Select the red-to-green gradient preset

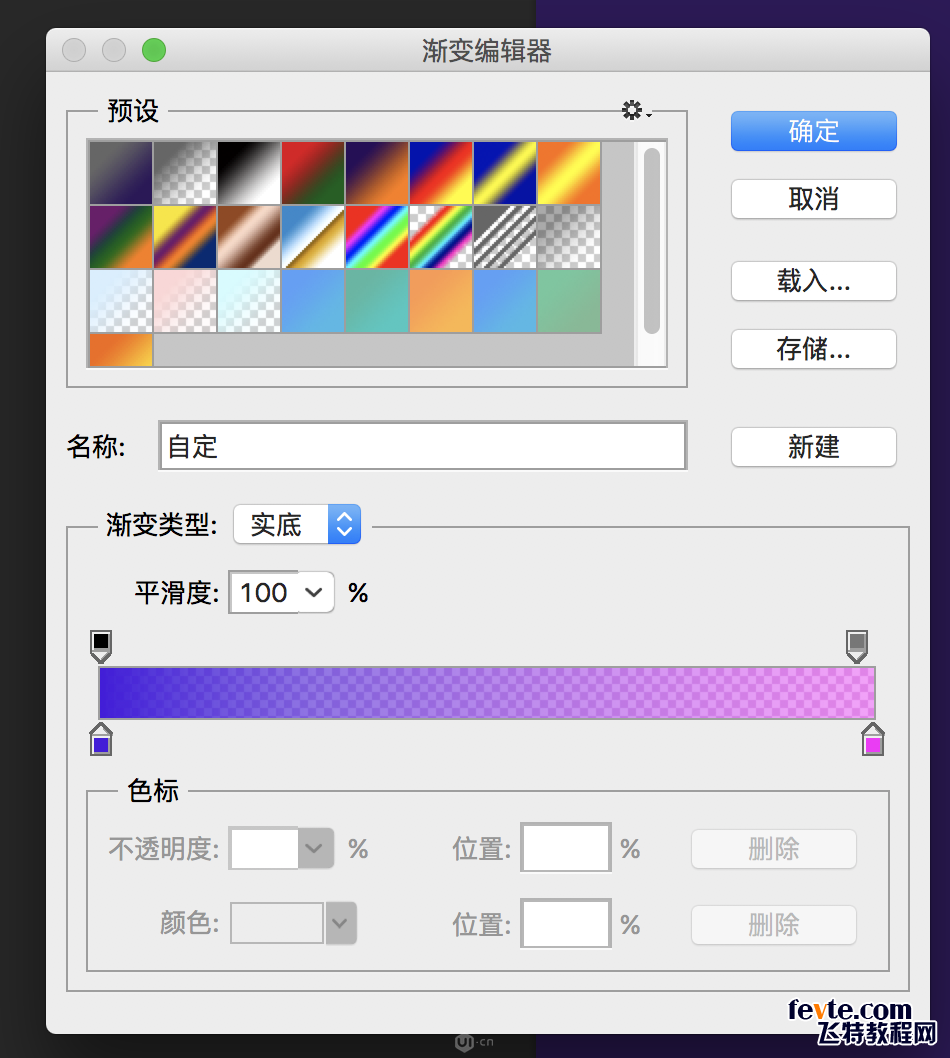coord(313,173)
